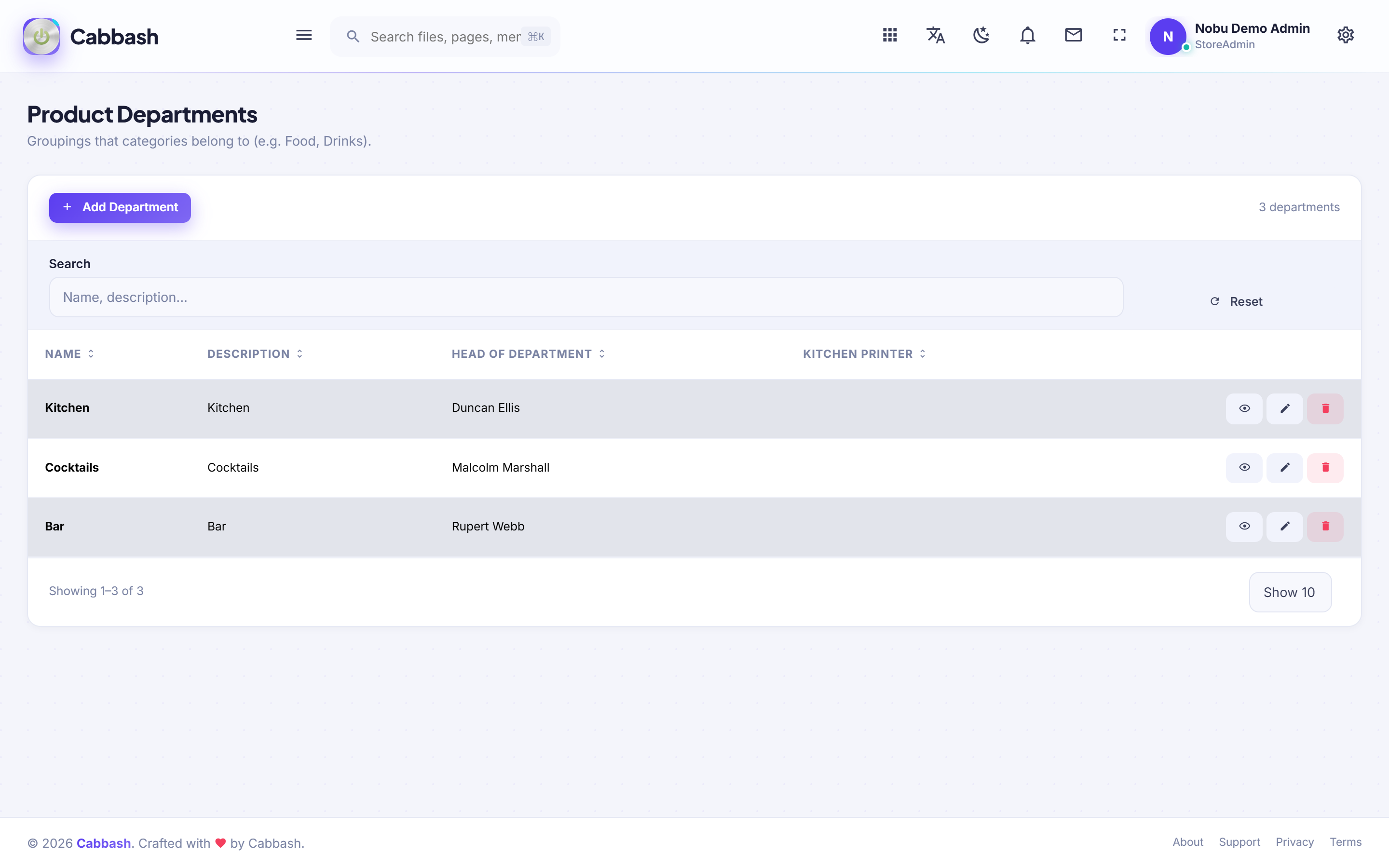This screenshot has width=1389, height=868.
Task: Open the mail messages icon
Action: pos(1073,36)
